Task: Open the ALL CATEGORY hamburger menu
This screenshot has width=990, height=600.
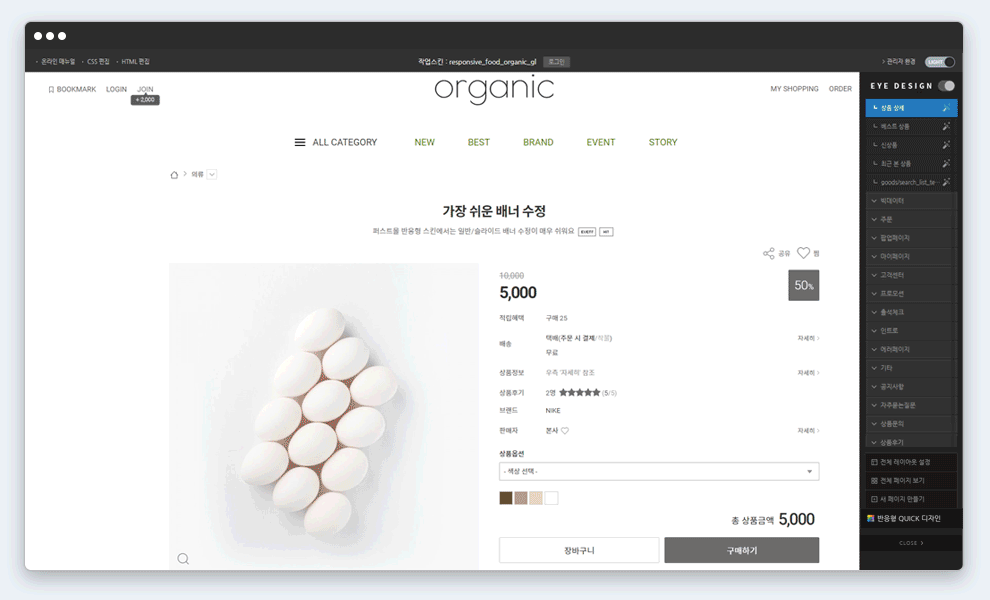Action: tap(300, 143)
